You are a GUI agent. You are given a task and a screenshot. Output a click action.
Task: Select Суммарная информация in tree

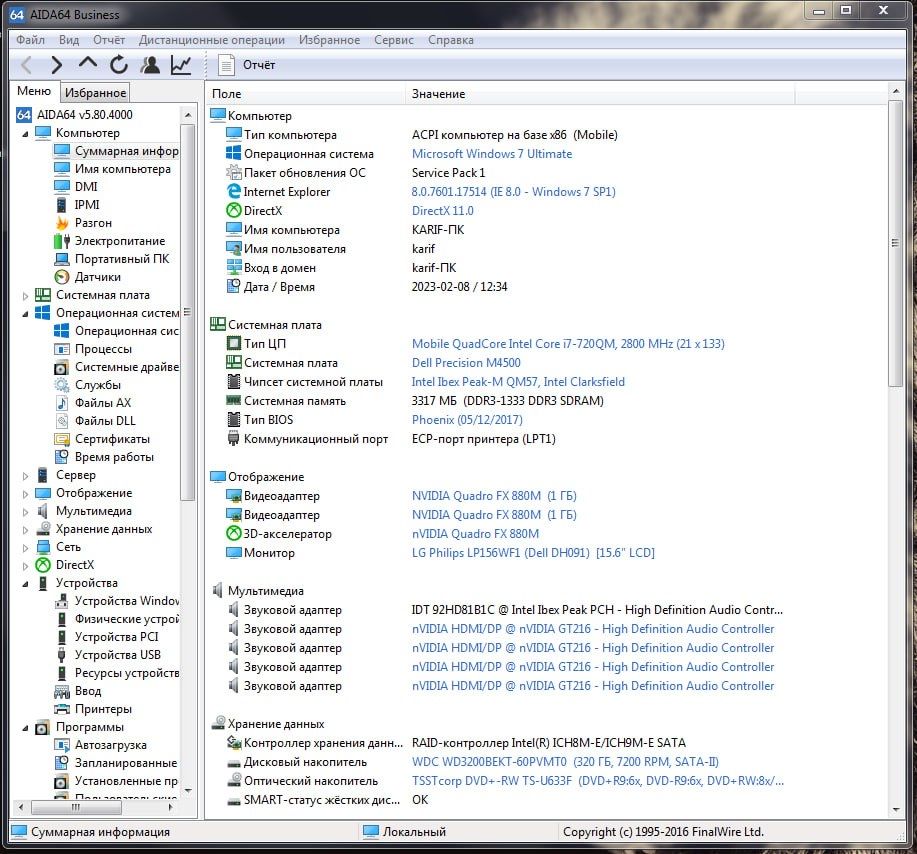[x=126, y=151]
